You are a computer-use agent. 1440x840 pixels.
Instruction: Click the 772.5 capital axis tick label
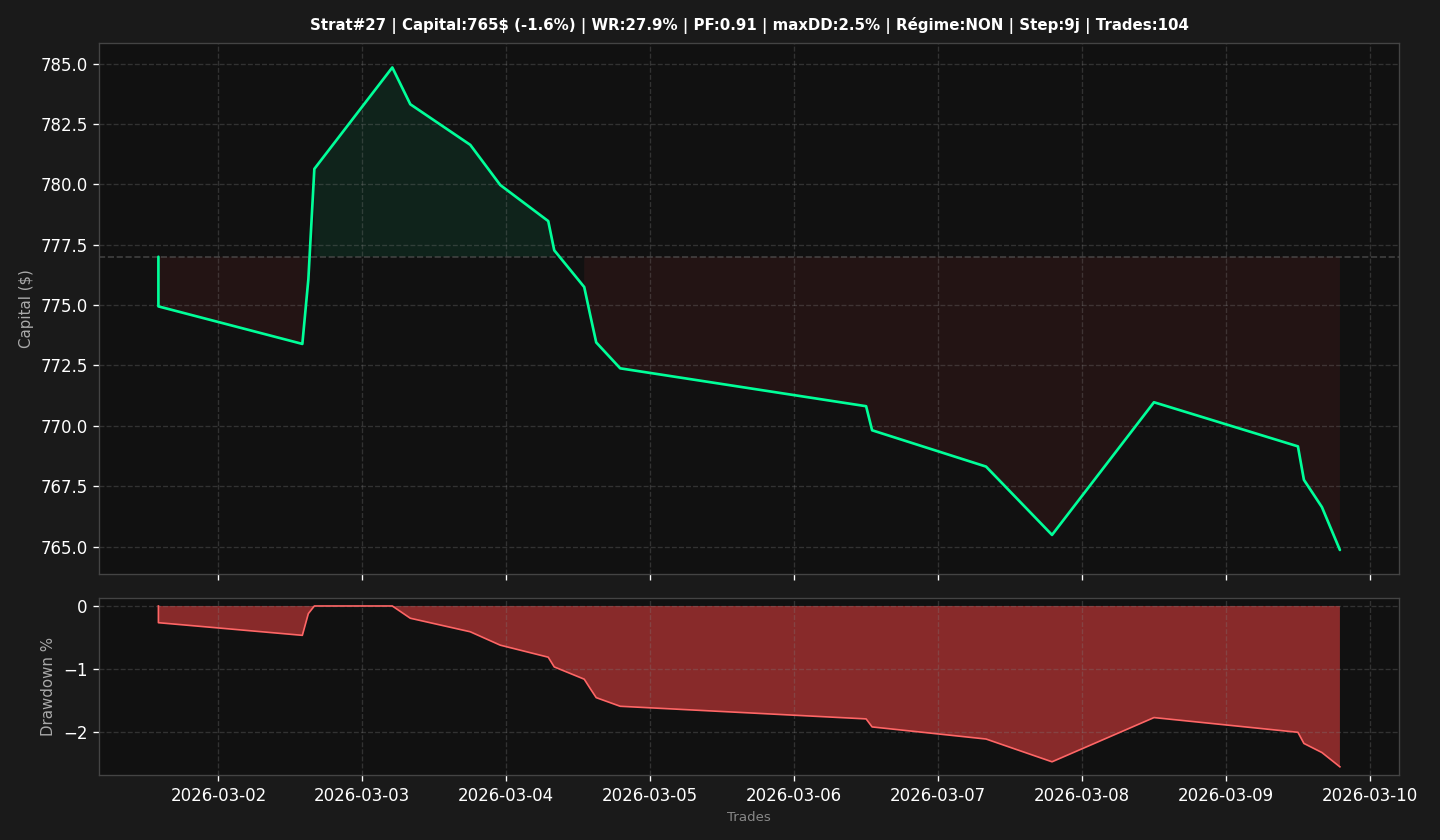pos(66,366)
